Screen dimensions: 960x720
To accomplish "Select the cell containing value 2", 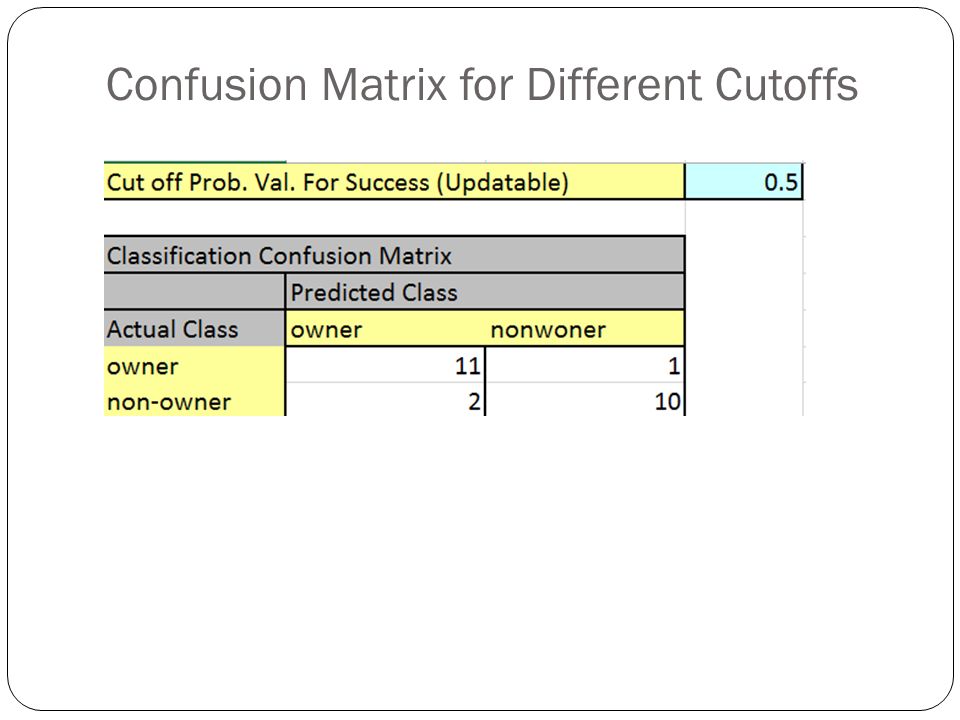I will click(385, 400).
